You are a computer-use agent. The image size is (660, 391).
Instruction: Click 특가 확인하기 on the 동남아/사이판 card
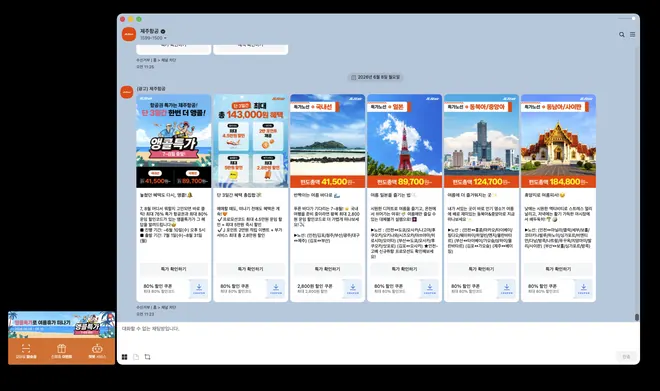click(x=559, y=269)
